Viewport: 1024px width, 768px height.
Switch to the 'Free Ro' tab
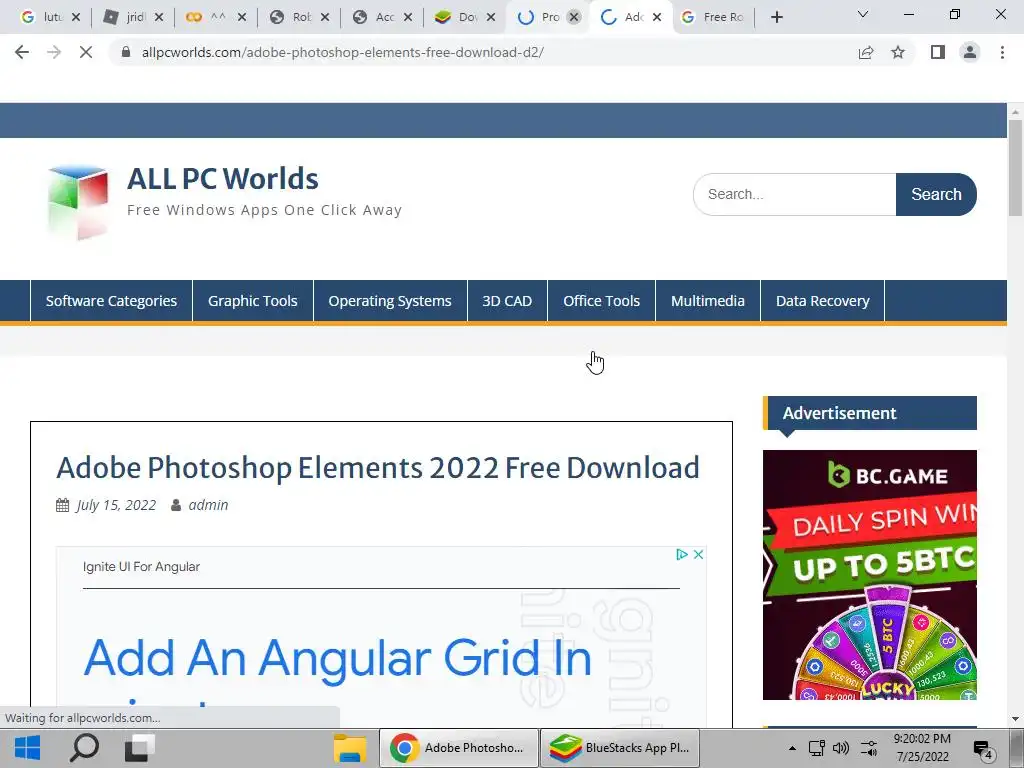pos(714,18)
